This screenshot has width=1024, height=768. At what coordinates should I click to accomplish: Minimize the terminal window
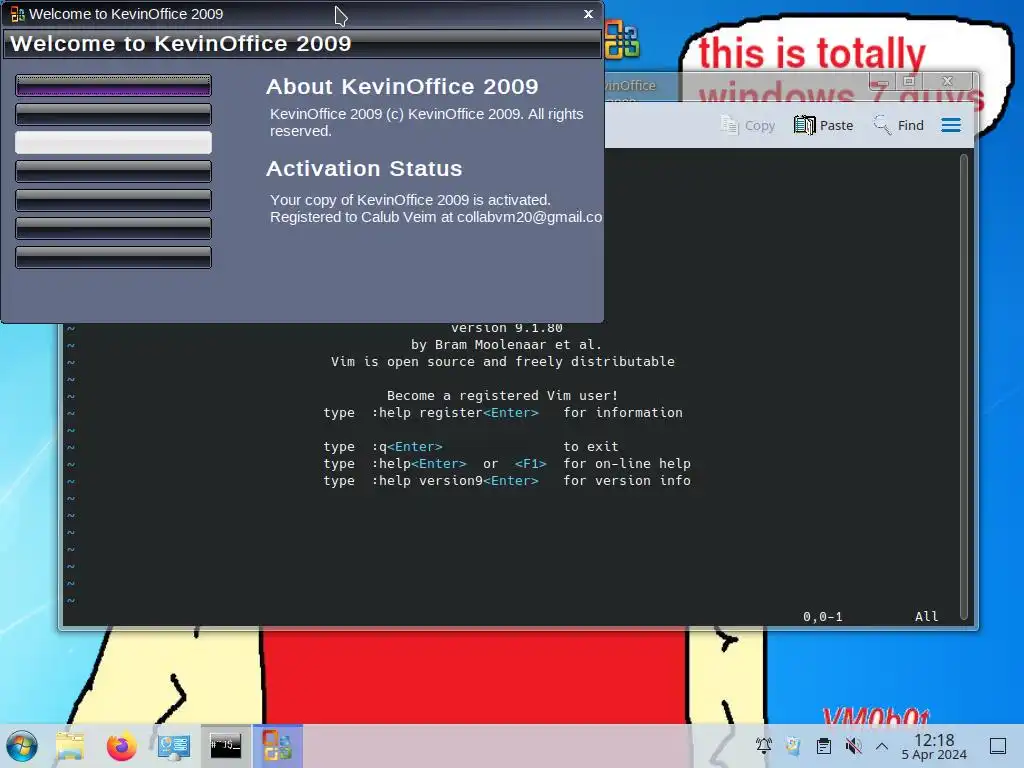(x=880, y=81)
